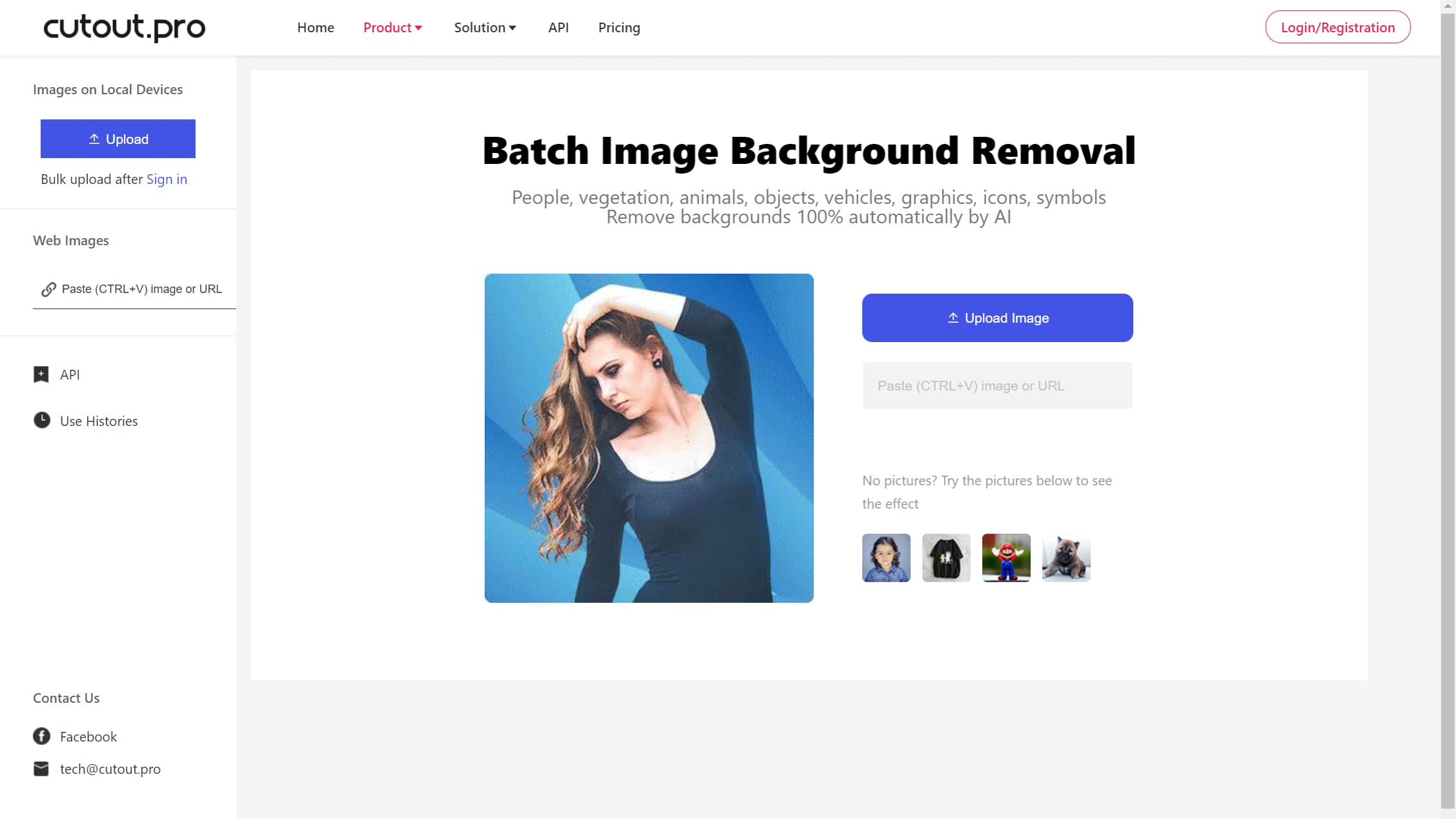Expand the Product dropdown menu

(393, 27)
